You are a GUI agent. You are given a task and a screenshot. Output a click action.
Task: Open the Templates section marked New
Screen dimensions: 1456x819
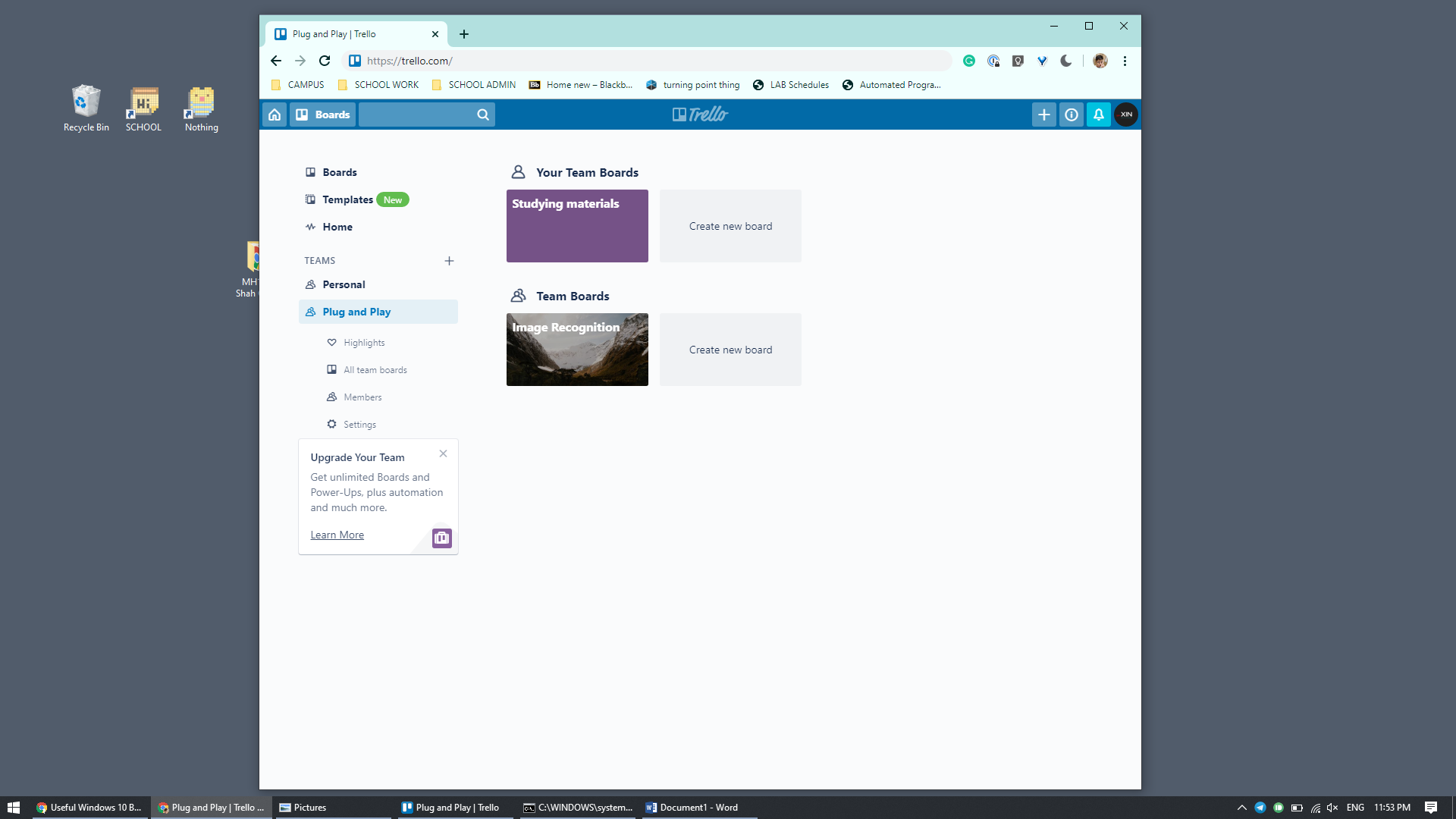(x=347, y=199)
